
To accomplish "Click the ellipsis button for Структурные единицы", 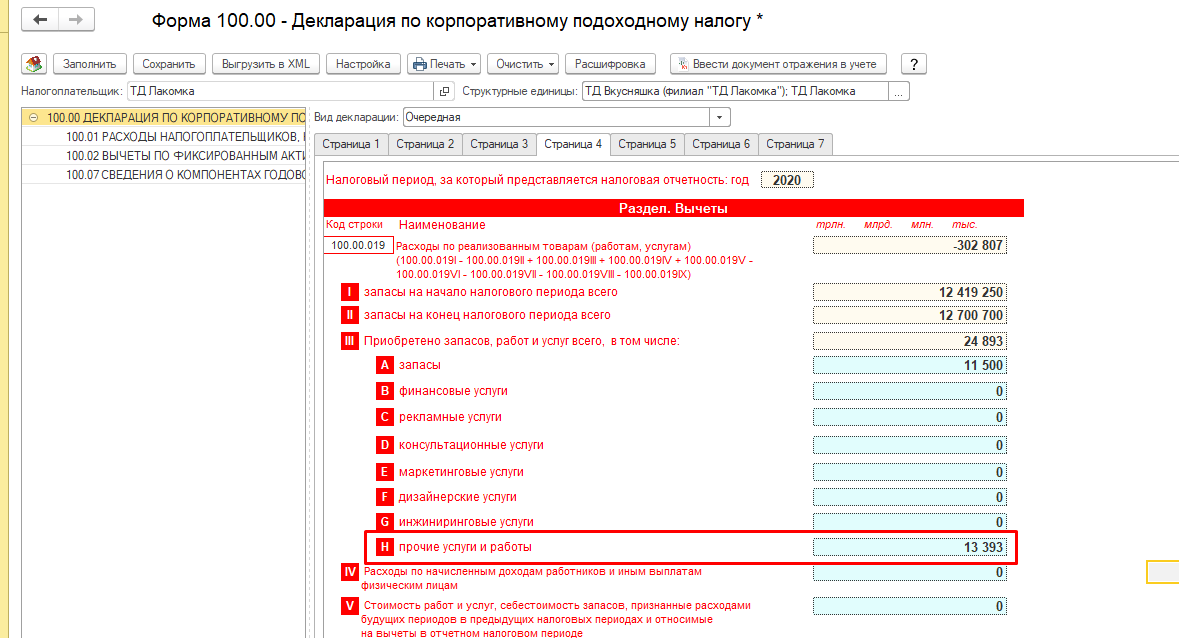I will click(x=899, y=91).
